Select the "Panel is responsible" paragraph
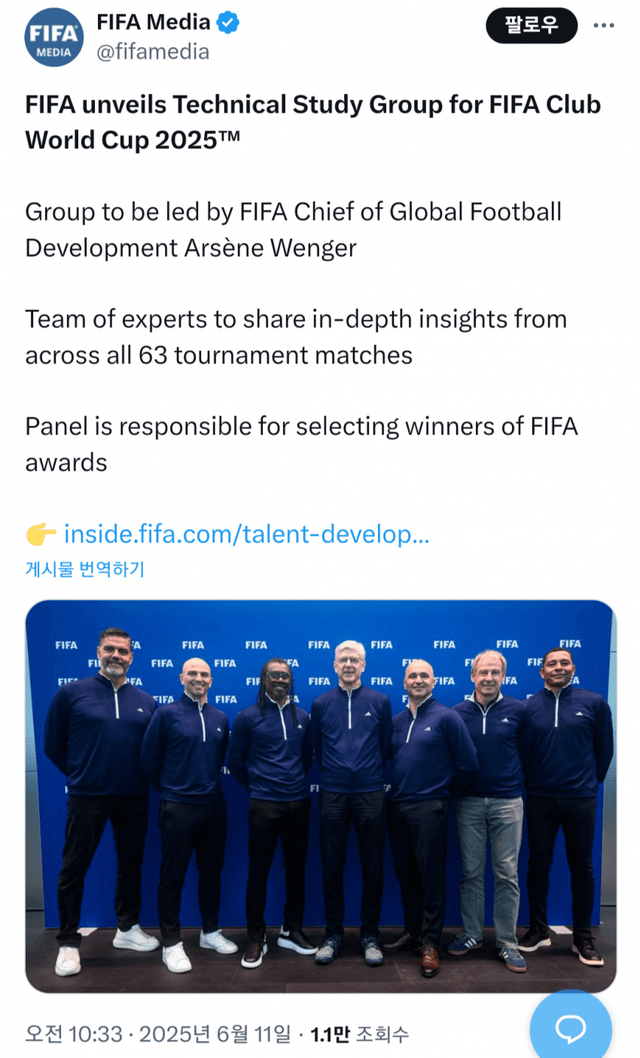 300,444
